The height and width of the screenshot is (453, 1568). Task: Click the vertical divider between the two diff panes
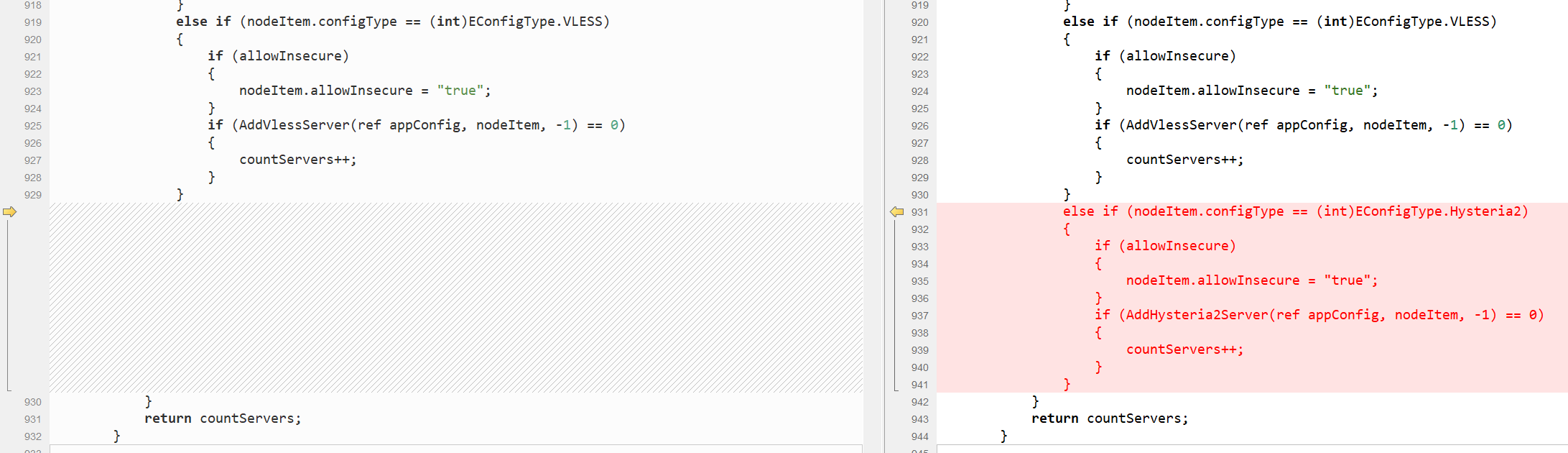click(x=873, y=226)
